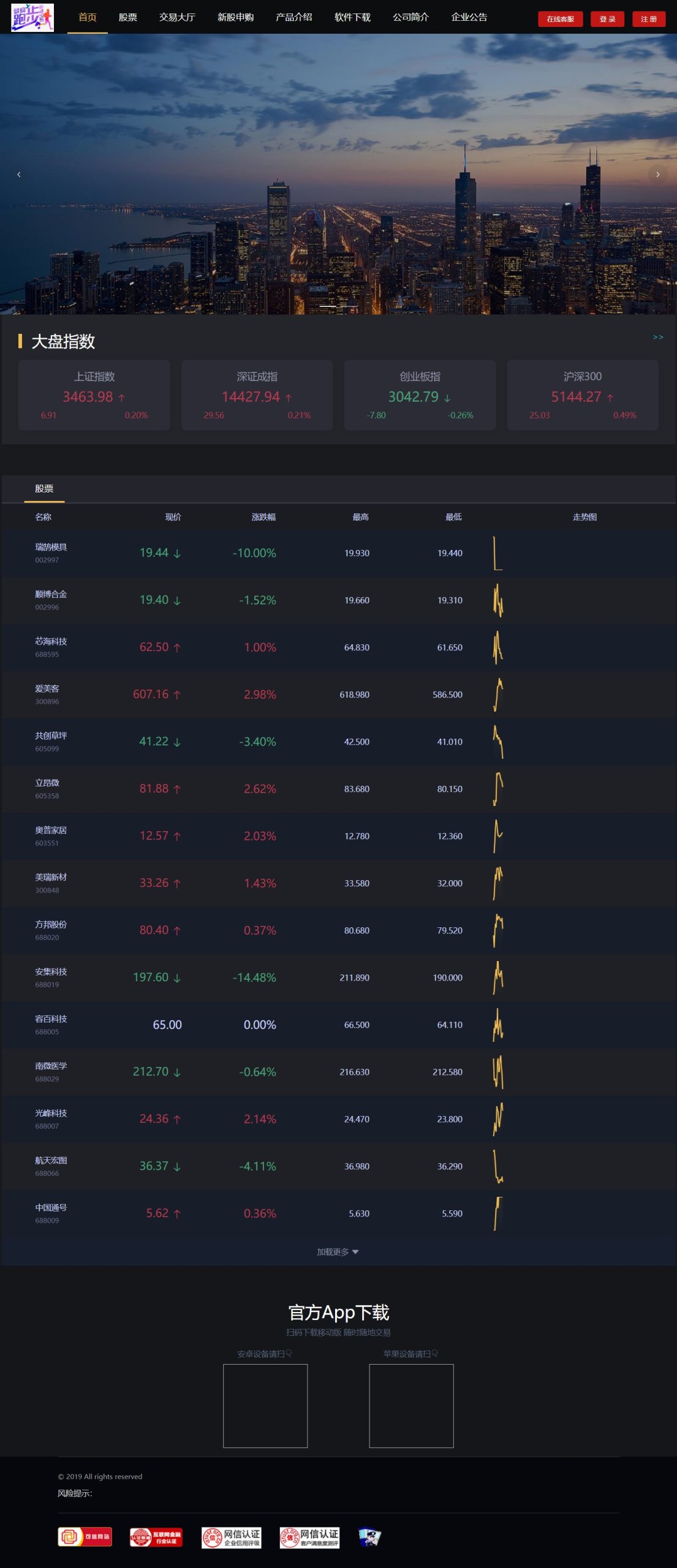Click the 注册 button
Screen dimensions: 677x1568
tap(648, 19)
